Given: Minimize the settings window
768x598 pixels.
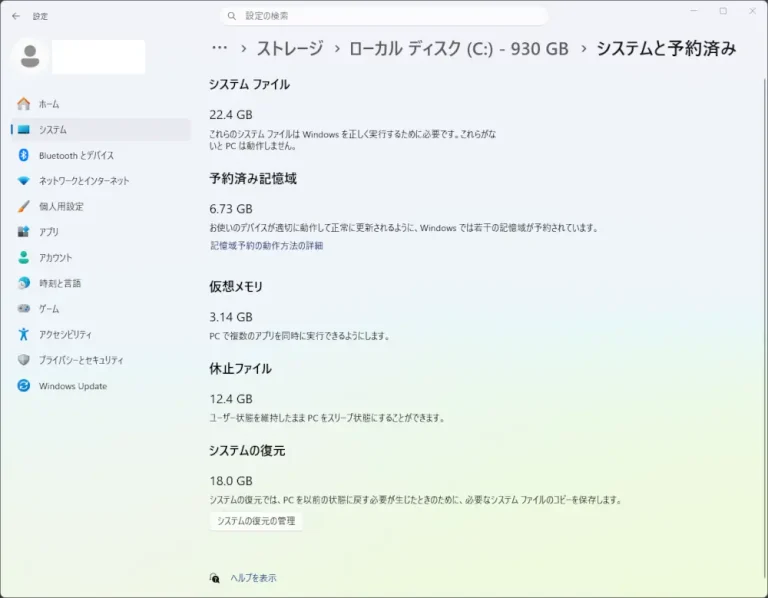Looking at the screenshot, I should [x=694, y=11].
